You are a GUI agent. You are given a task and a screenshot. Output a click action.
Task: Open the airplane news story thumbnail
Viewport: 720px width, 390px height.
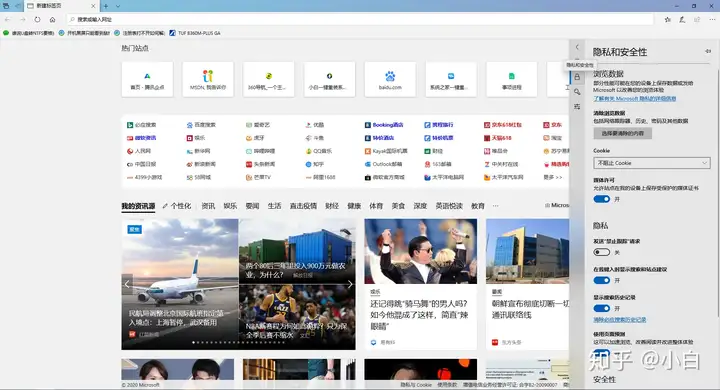180,284
